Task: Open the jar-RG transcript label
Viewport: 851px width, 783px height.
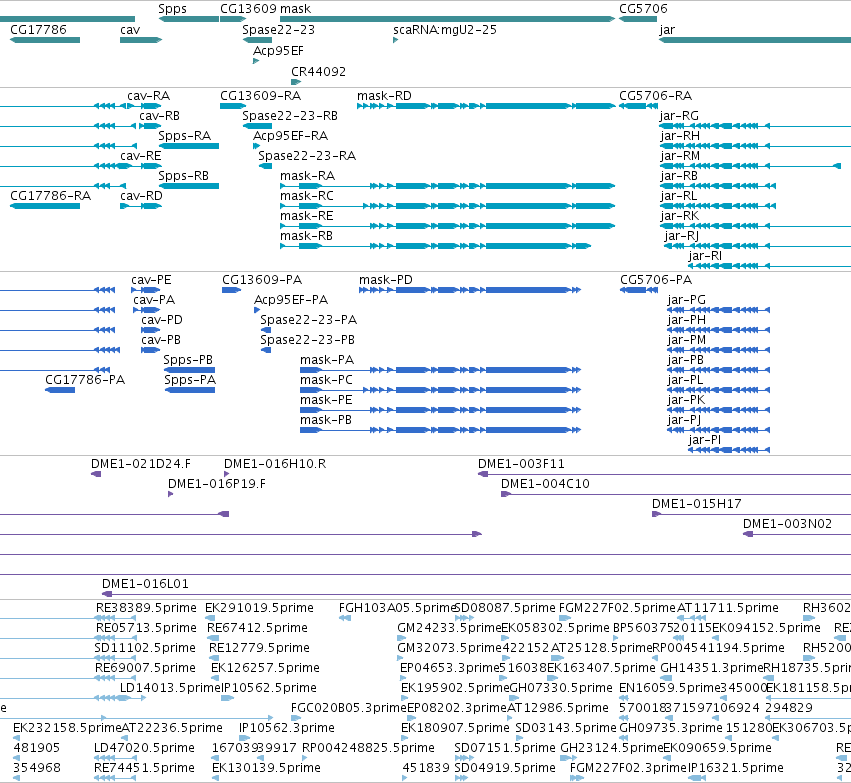Action: click(679, 116)
